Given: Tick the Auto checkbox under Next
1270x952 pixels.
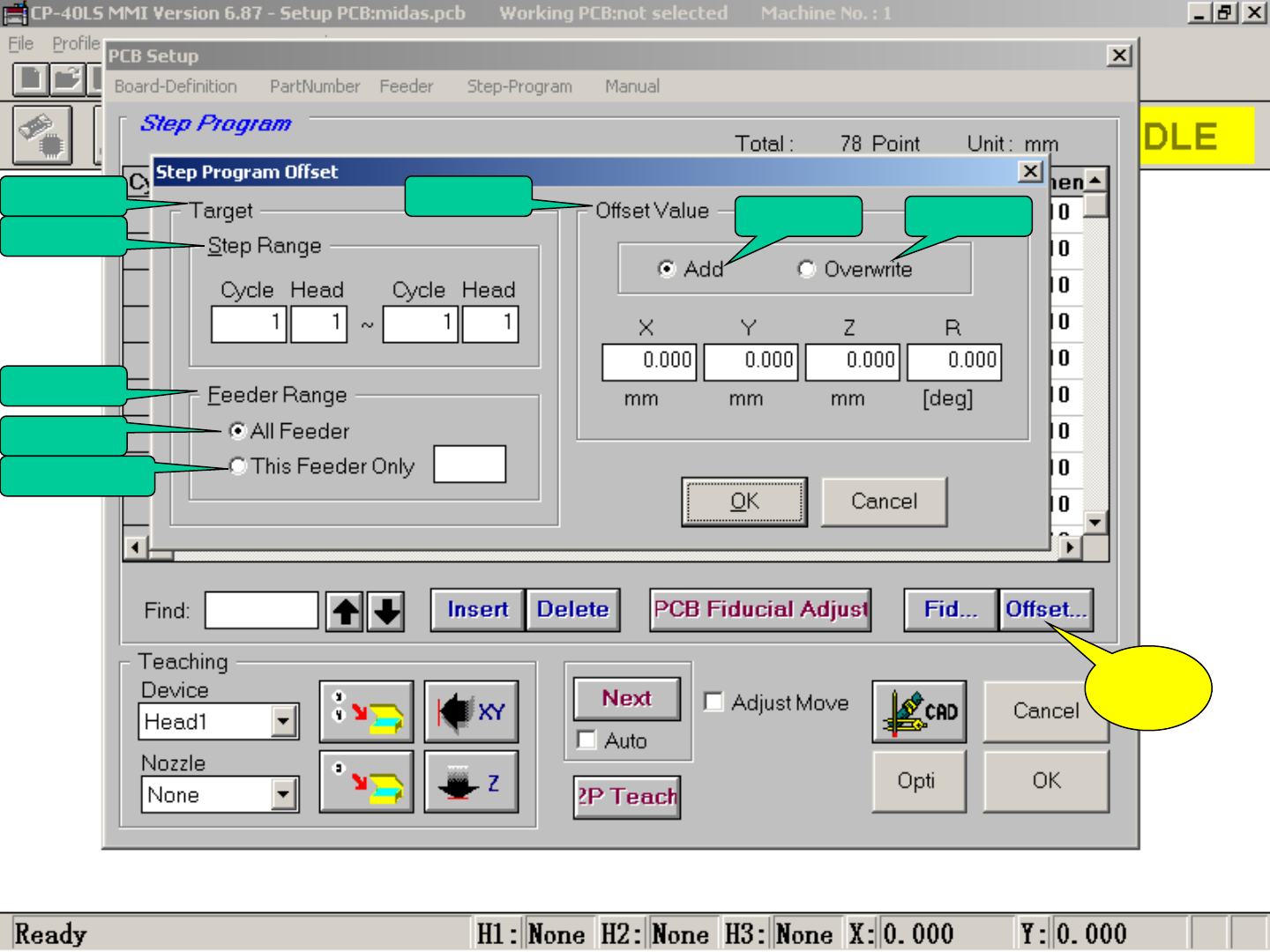Looking at the screenshot, I should coord(586,740).
